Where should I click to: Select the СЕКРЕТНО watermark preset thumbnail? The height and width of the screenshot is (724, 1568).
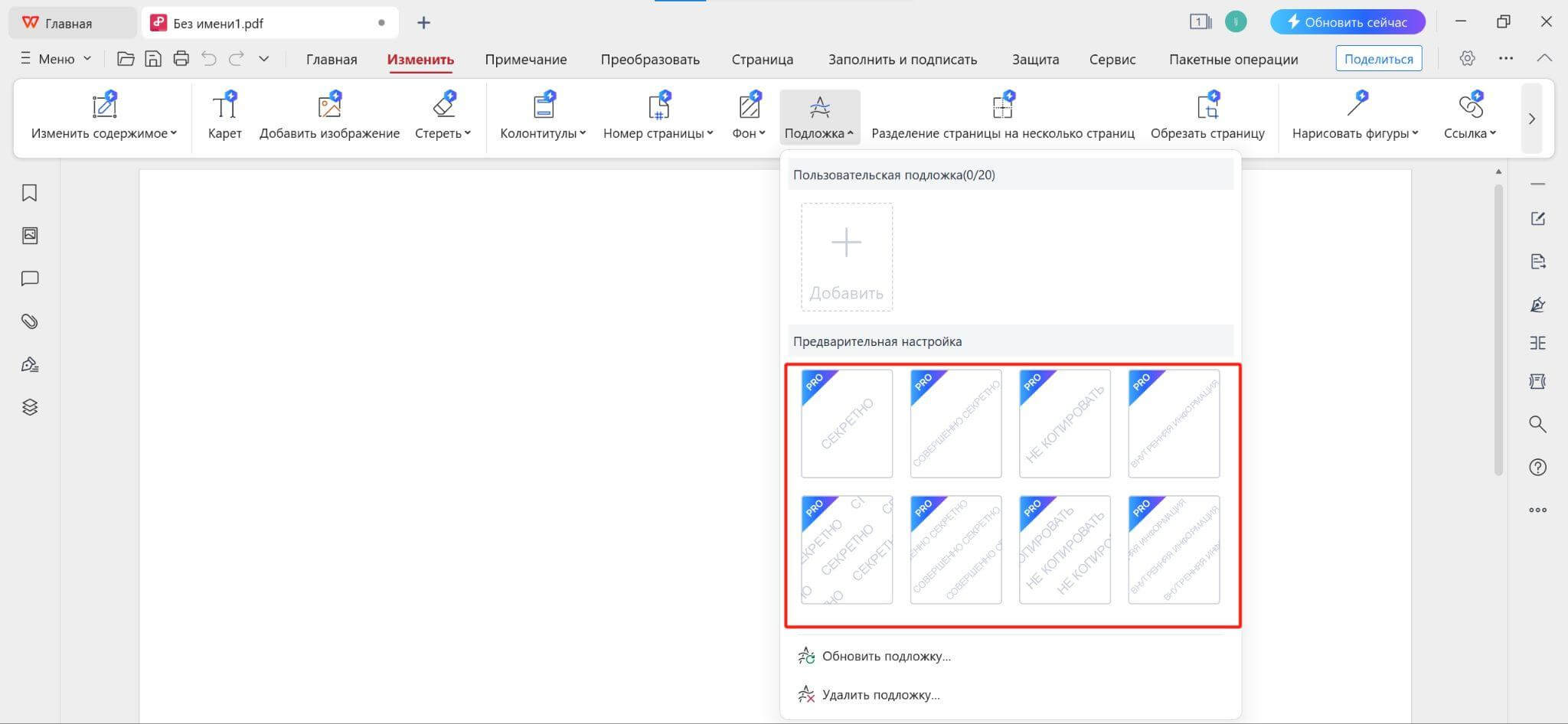[846, 423]
